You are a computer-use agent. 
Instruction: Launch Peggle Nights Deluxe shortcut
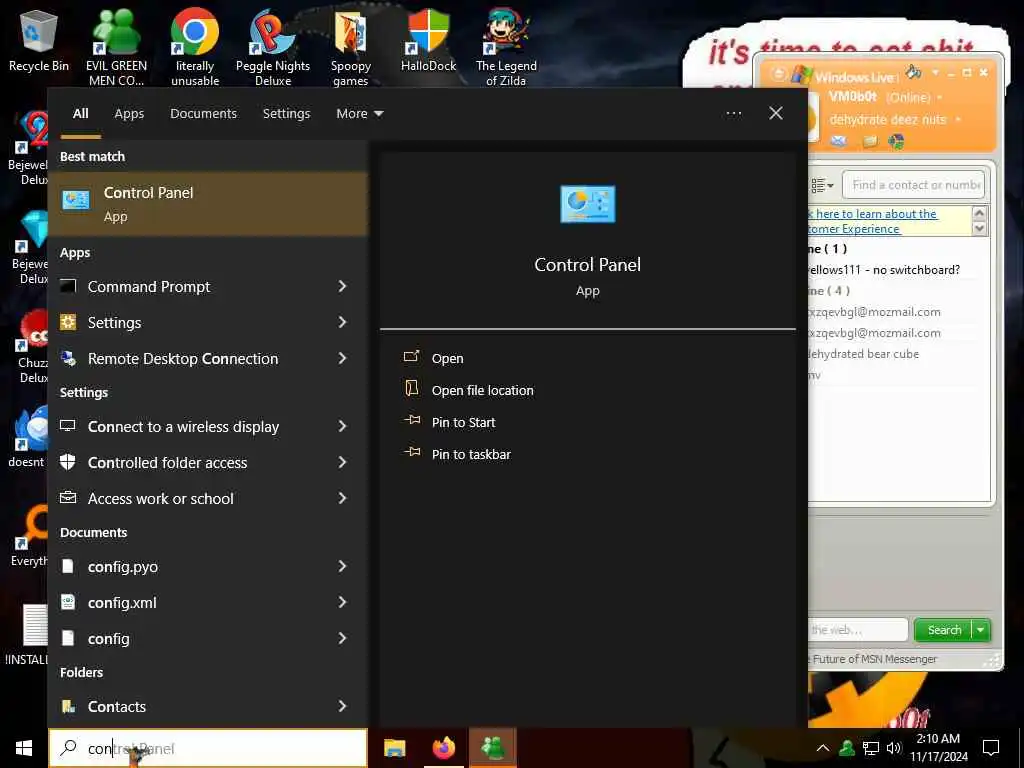[x=273, y=47]
